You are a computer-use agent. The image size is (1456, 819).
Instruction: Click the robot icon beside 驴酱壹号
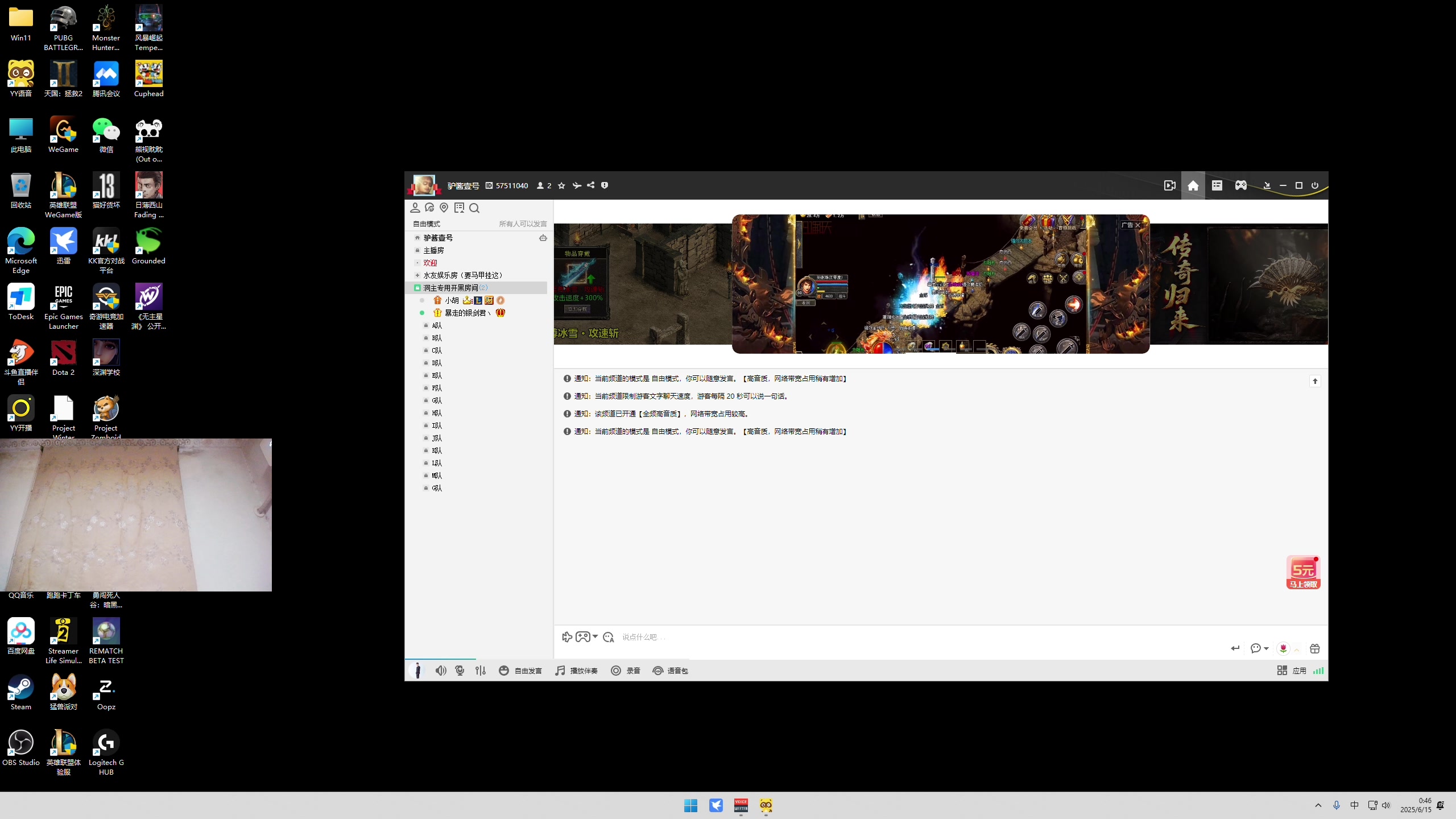[x=543, y=238]
